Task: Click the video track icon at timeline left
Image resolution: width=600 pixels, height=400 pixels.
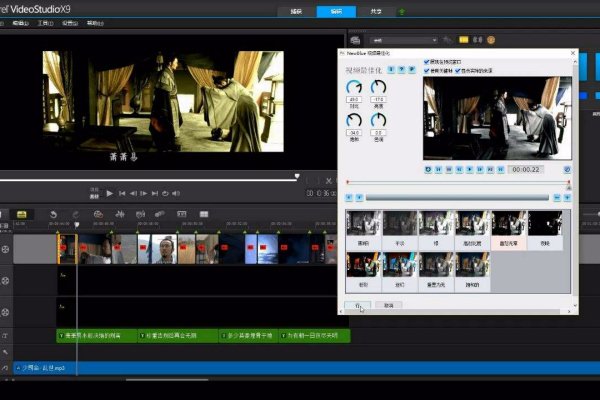Action: [x=7, y=248]
